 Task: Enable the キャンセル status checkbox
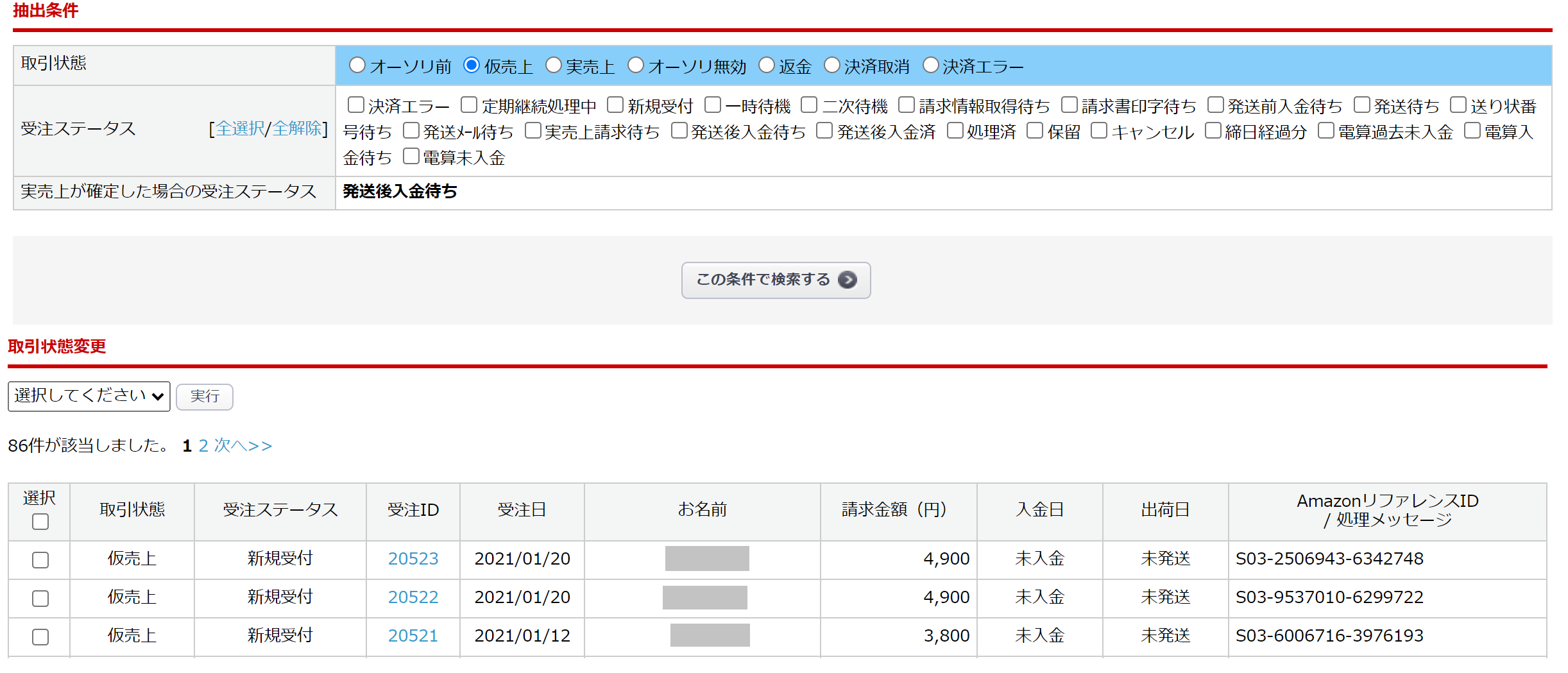pyautogui.click(x=1099, y=131)
